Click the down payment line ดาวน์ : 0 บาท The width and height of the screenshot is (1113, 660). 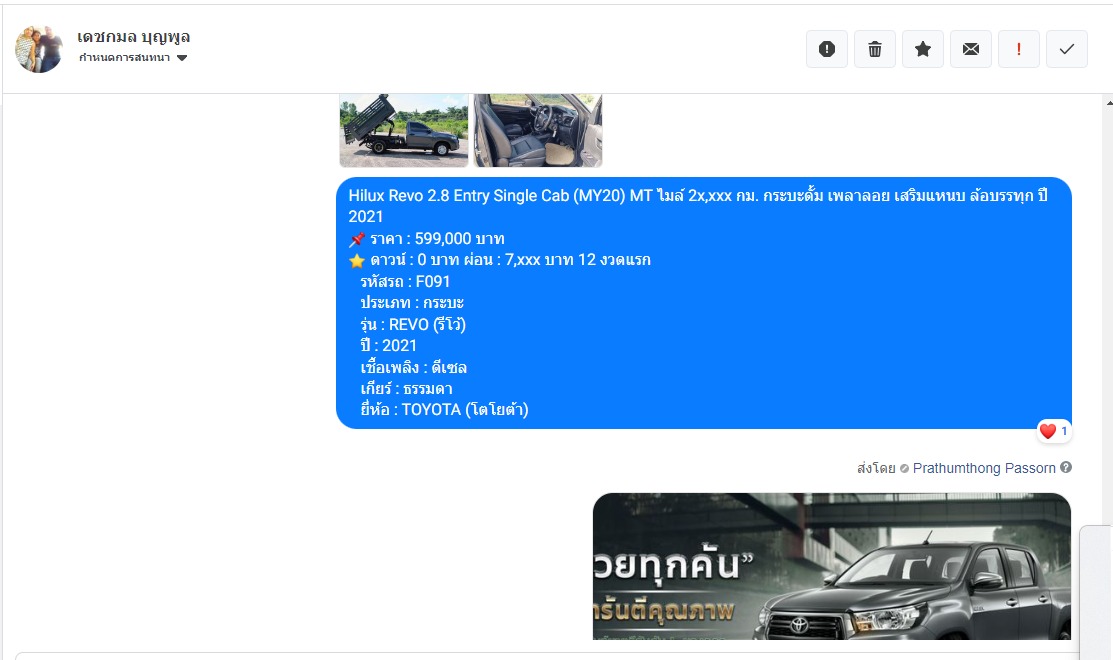tap(500, 260)
